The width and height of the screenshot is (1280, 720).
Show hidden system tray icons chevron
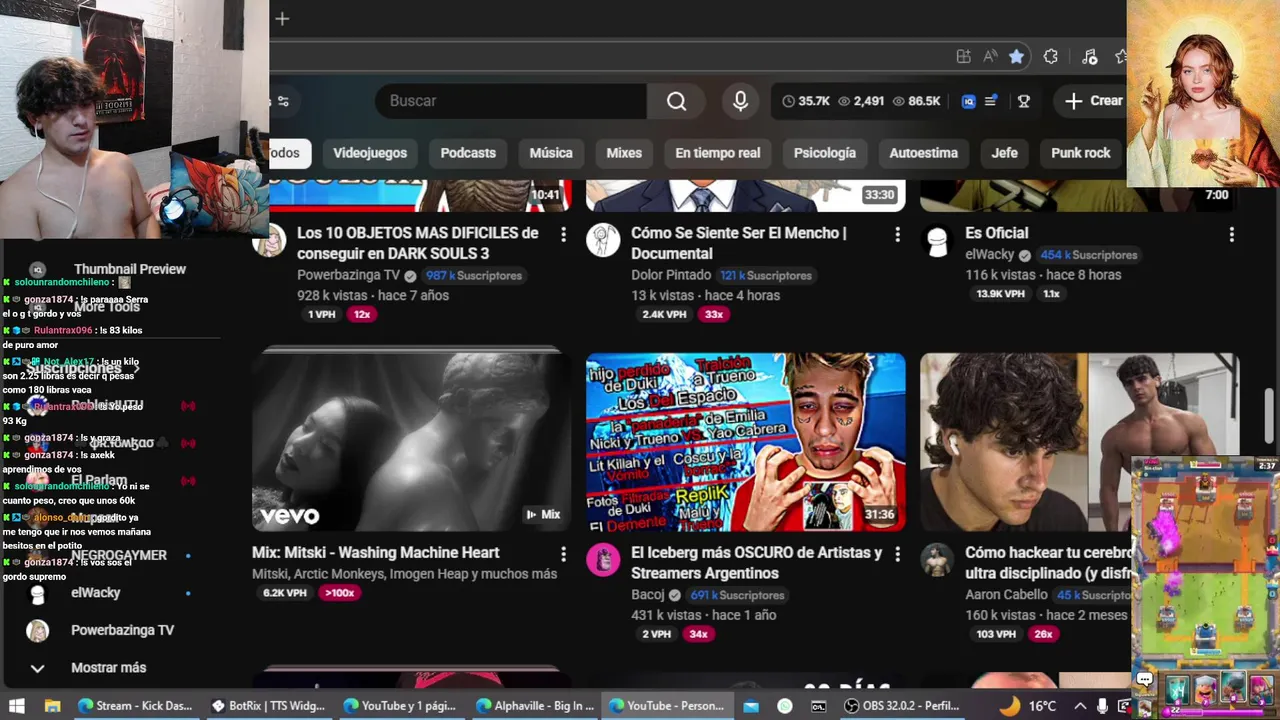pyautogui.click(x=1080, y=706)
